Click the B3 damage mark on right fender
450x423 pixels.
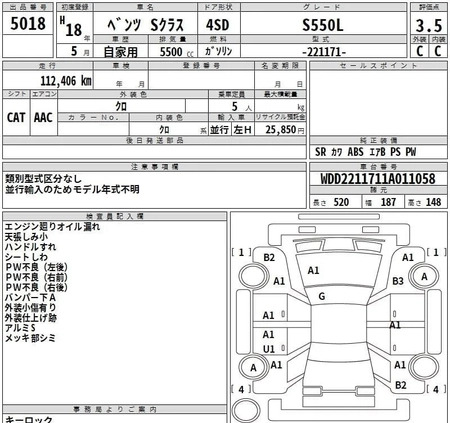pyautogui.click(x=398, y=281)
